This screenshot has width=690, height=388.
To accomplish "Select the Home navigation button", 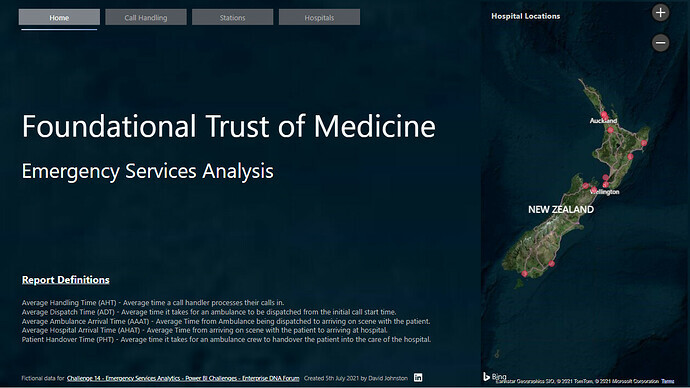I will coord(59,17).
